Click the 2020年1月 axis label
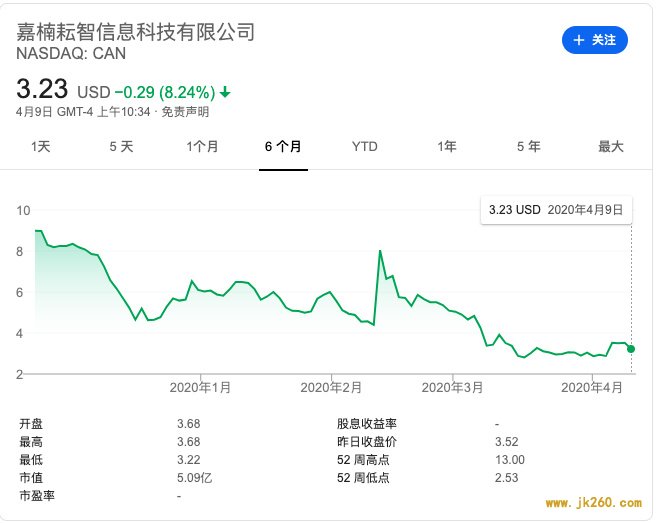 200,387
